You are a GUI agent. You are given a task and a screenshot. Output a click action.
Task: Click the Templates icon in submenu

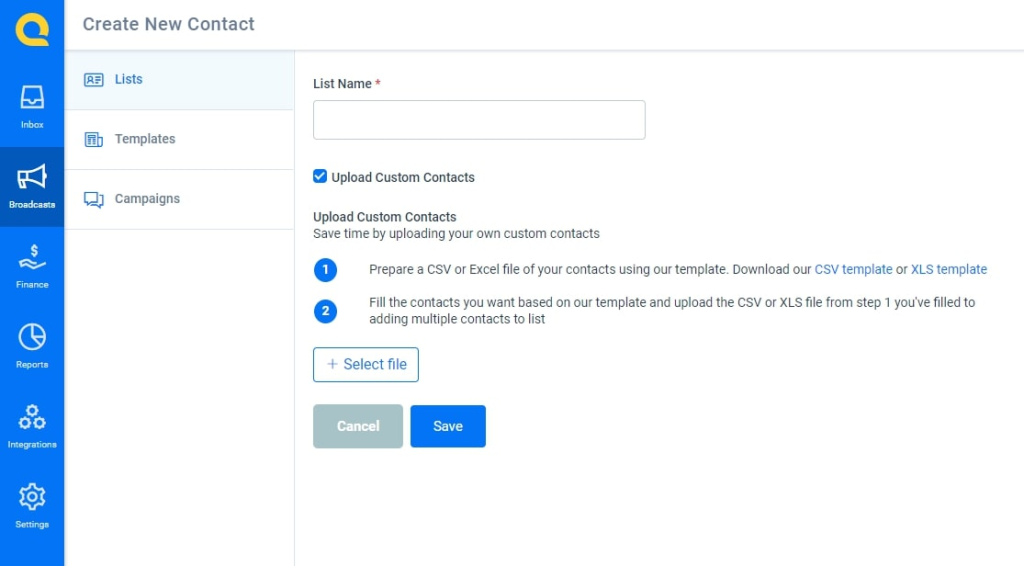[93, 140]
